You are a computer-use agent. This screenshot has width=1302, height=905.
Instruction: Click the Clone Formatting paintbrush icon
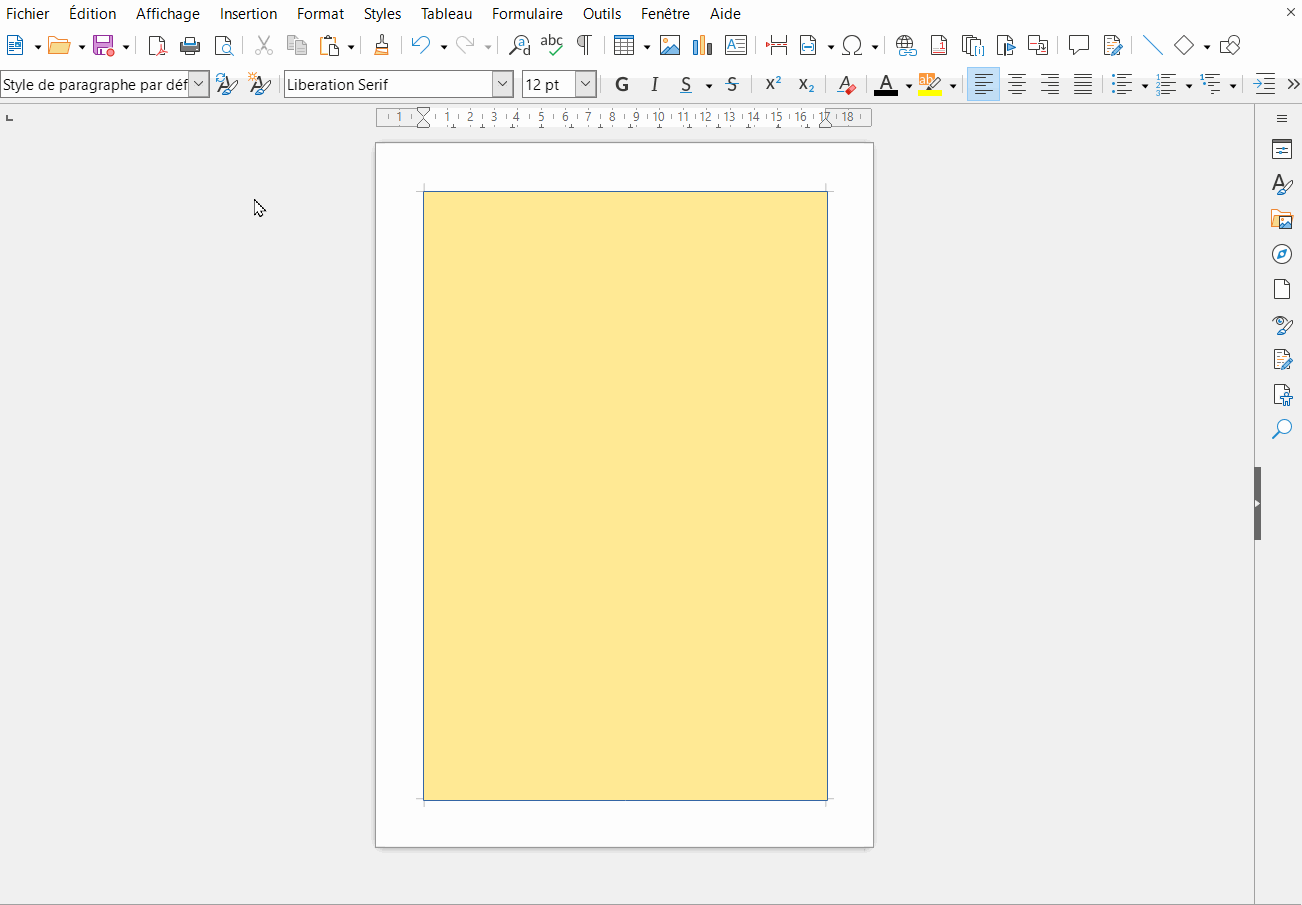381,45
